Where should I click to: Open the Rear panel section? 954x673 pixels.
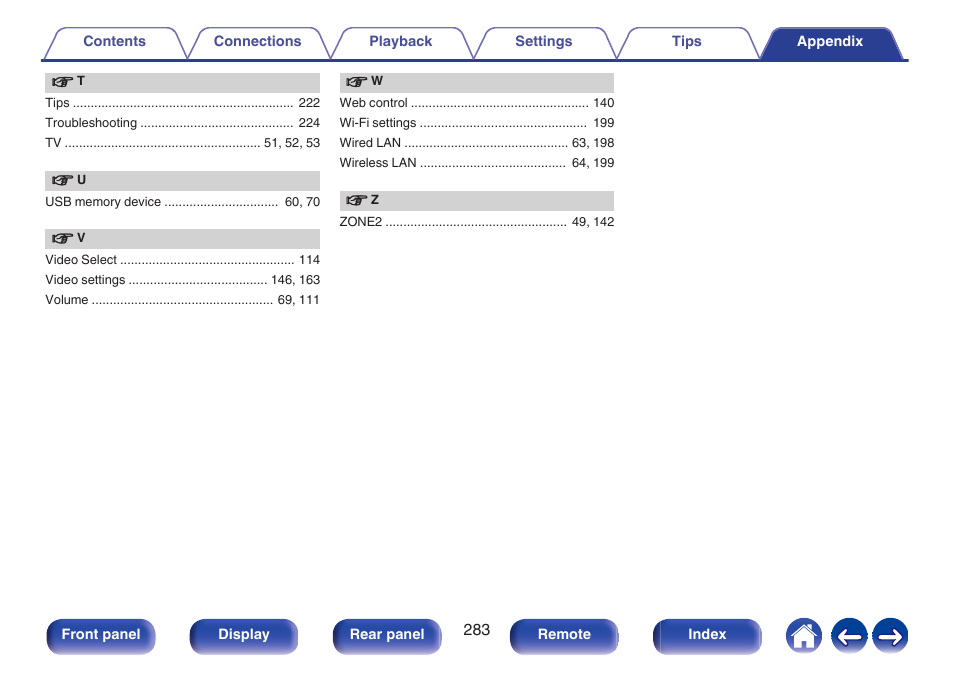[387, 636]
